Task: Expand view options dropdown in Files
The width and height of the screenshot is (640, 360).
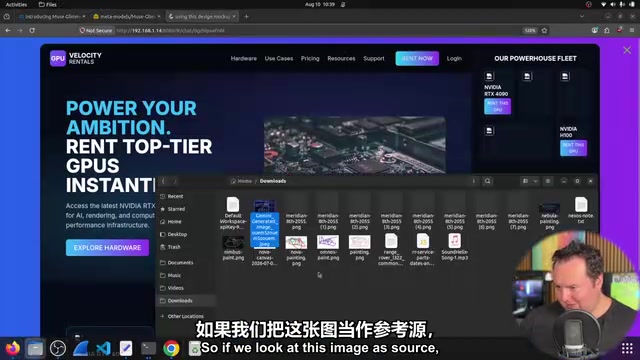Action: pos(536,181)
